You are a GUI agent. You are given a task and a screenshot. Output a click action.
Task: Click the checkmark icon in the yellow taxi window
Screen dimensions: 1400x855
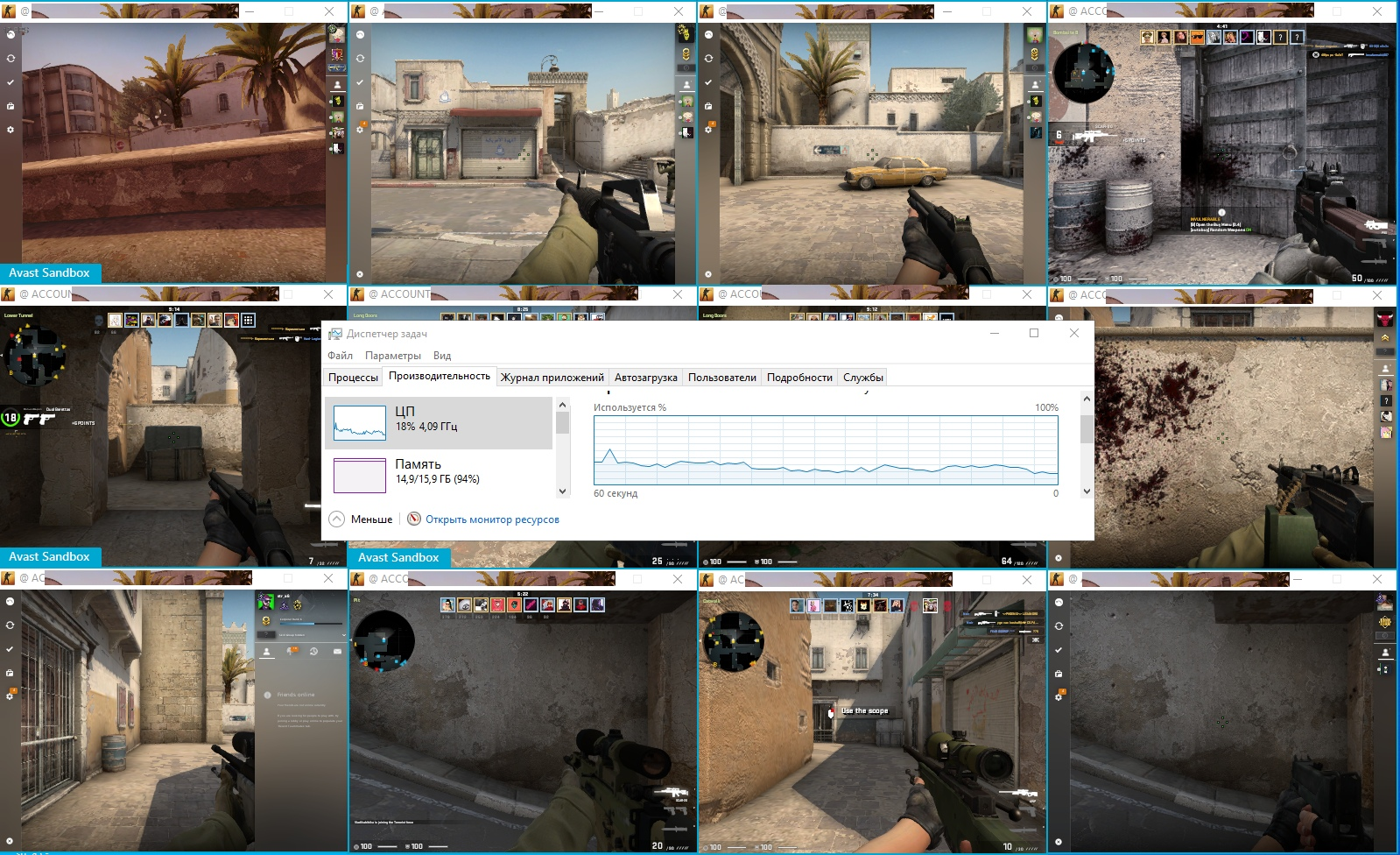click(x=708, y=81)
